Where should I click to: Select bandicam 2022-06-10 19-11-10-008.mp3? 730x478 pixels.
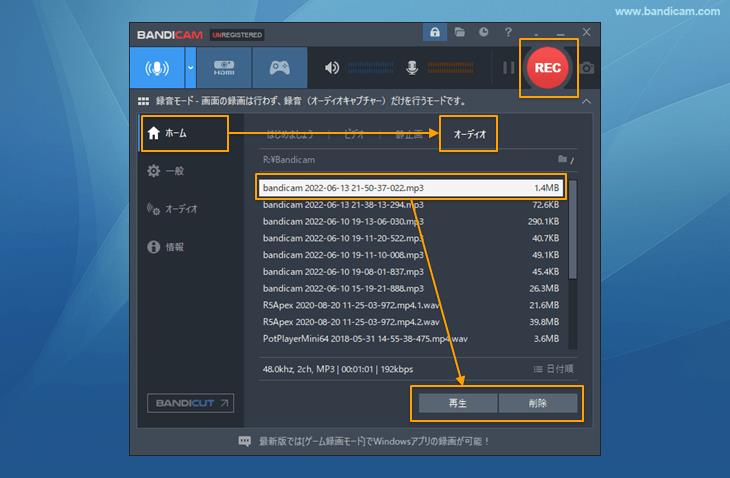pyautogui.click(x=411, y=255)
